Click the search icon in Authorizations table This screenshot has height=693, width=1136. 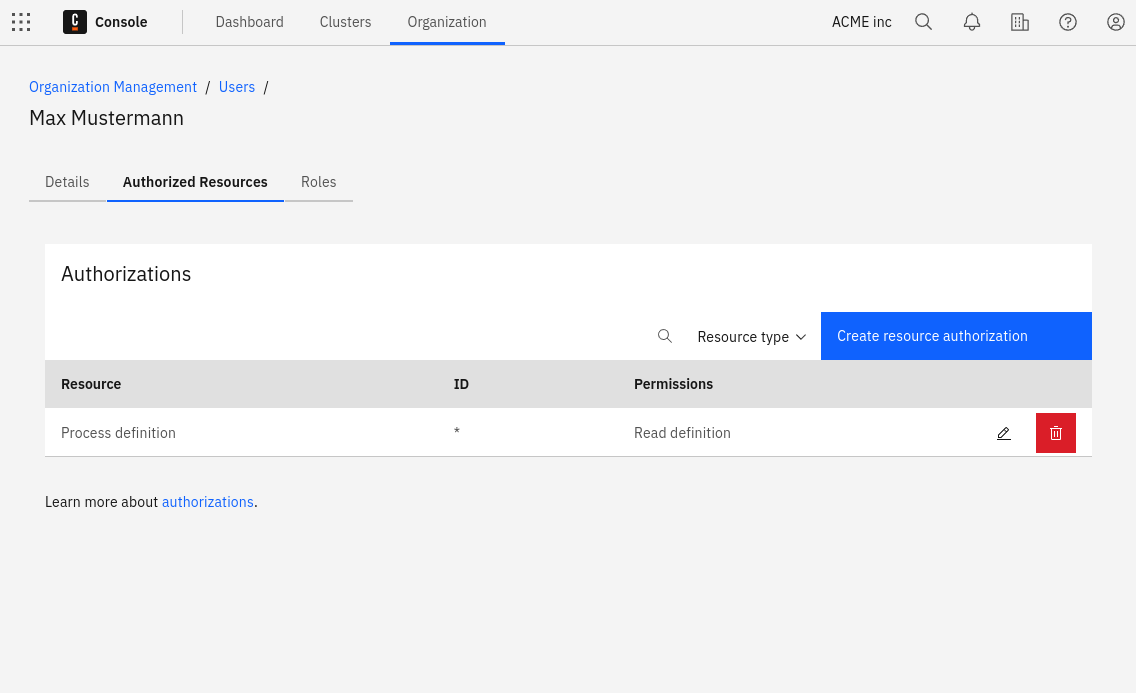point(664,336)
